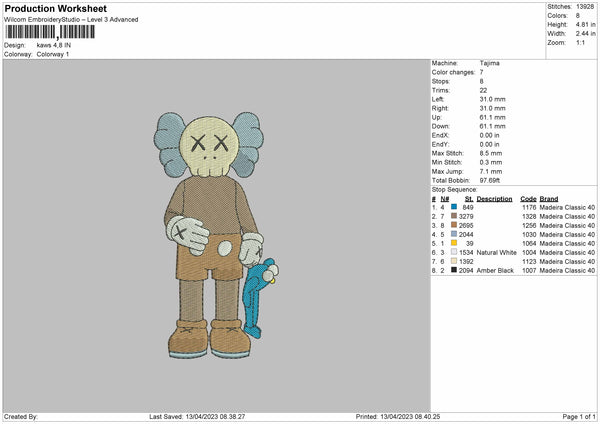Click the 'Created By:' footer label
This screenshot has width=600, height=424.
pos(21,417)
